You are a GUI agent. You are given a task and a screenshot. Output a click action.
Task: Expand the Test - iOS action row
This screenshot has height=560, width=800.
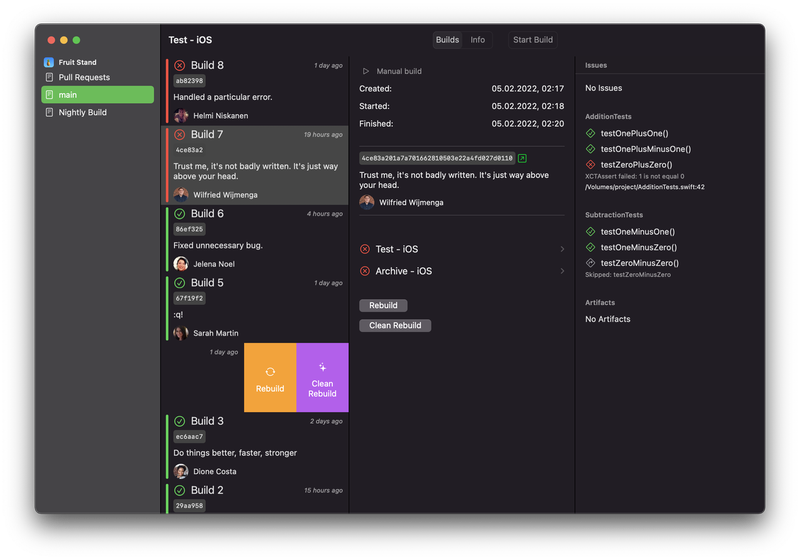[x=462, y=249]
